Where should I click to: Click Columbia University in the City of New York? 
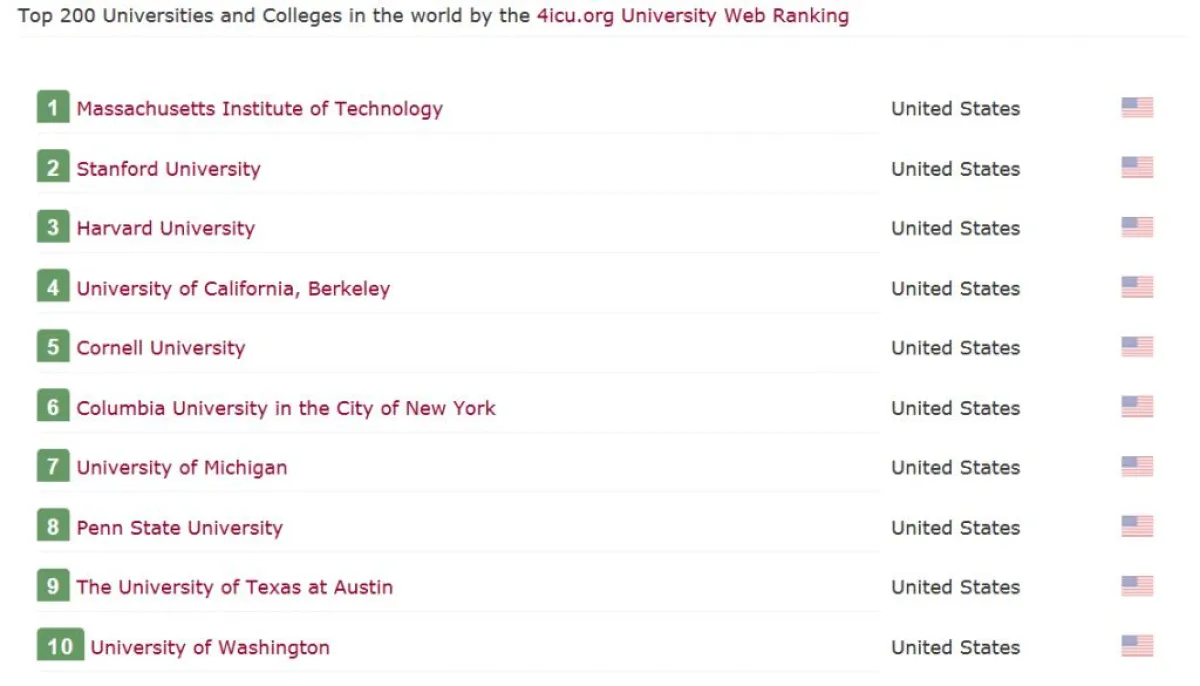click(x=285, y=408)
